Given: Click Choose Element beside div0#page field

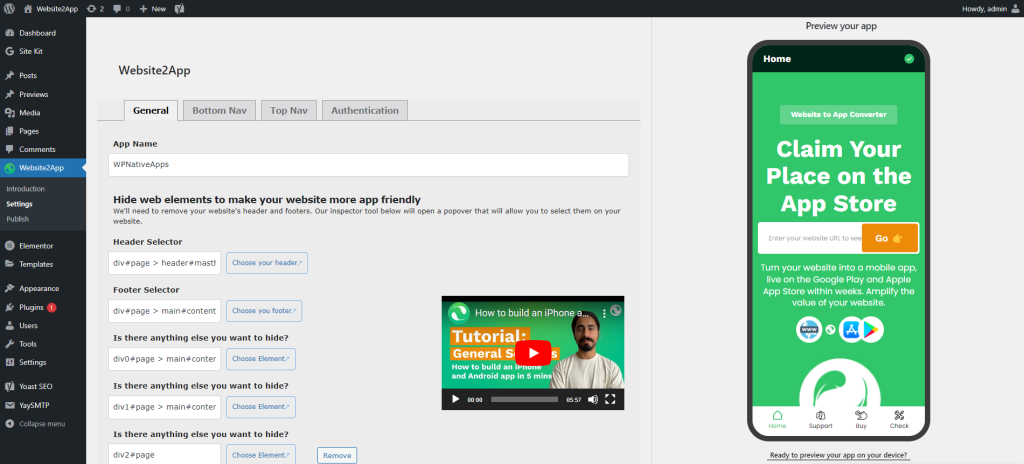Looking at the screenshot, I should coord(261,359).
